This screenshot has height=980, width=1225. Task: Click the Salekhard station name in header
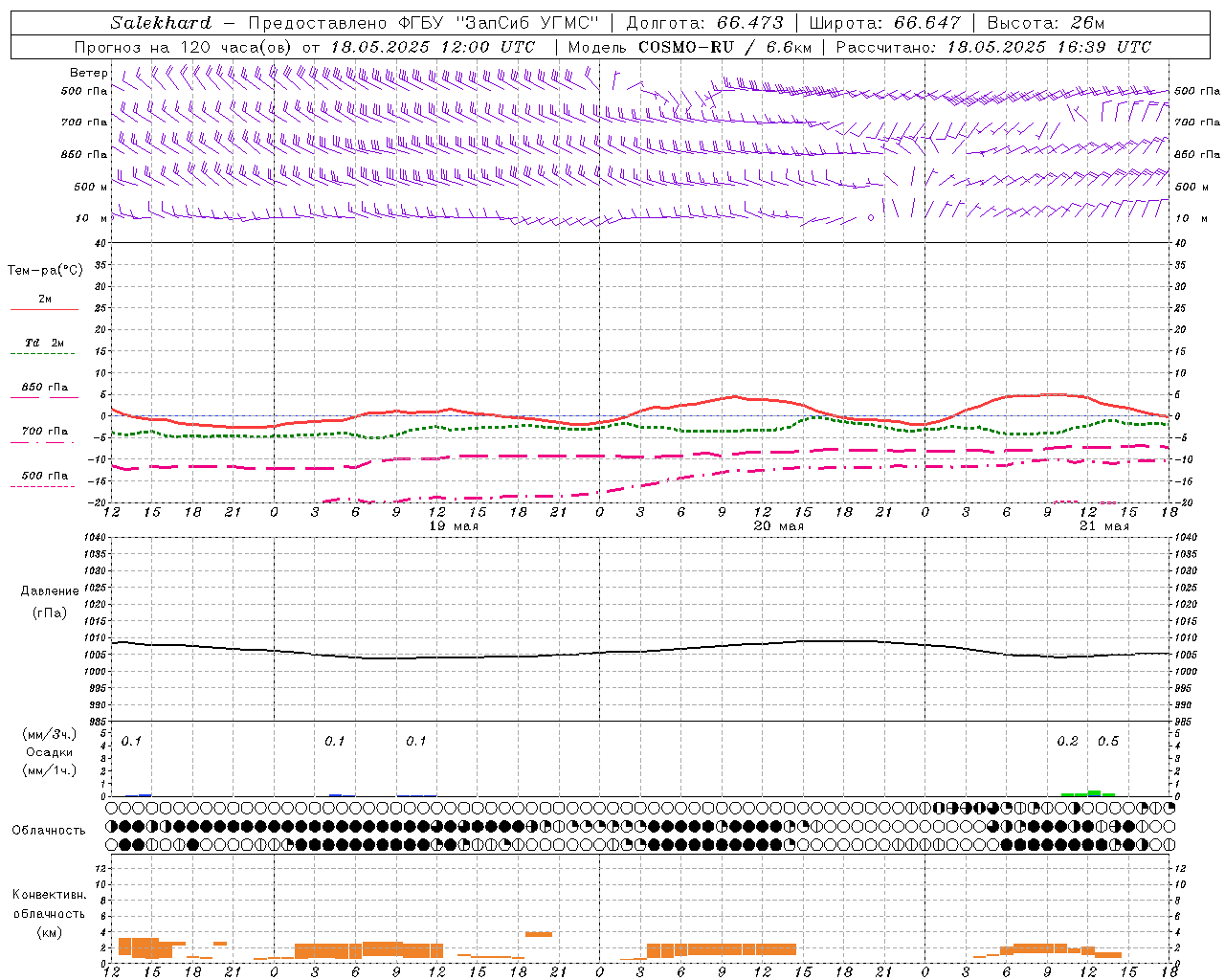[x=161, y=23]
